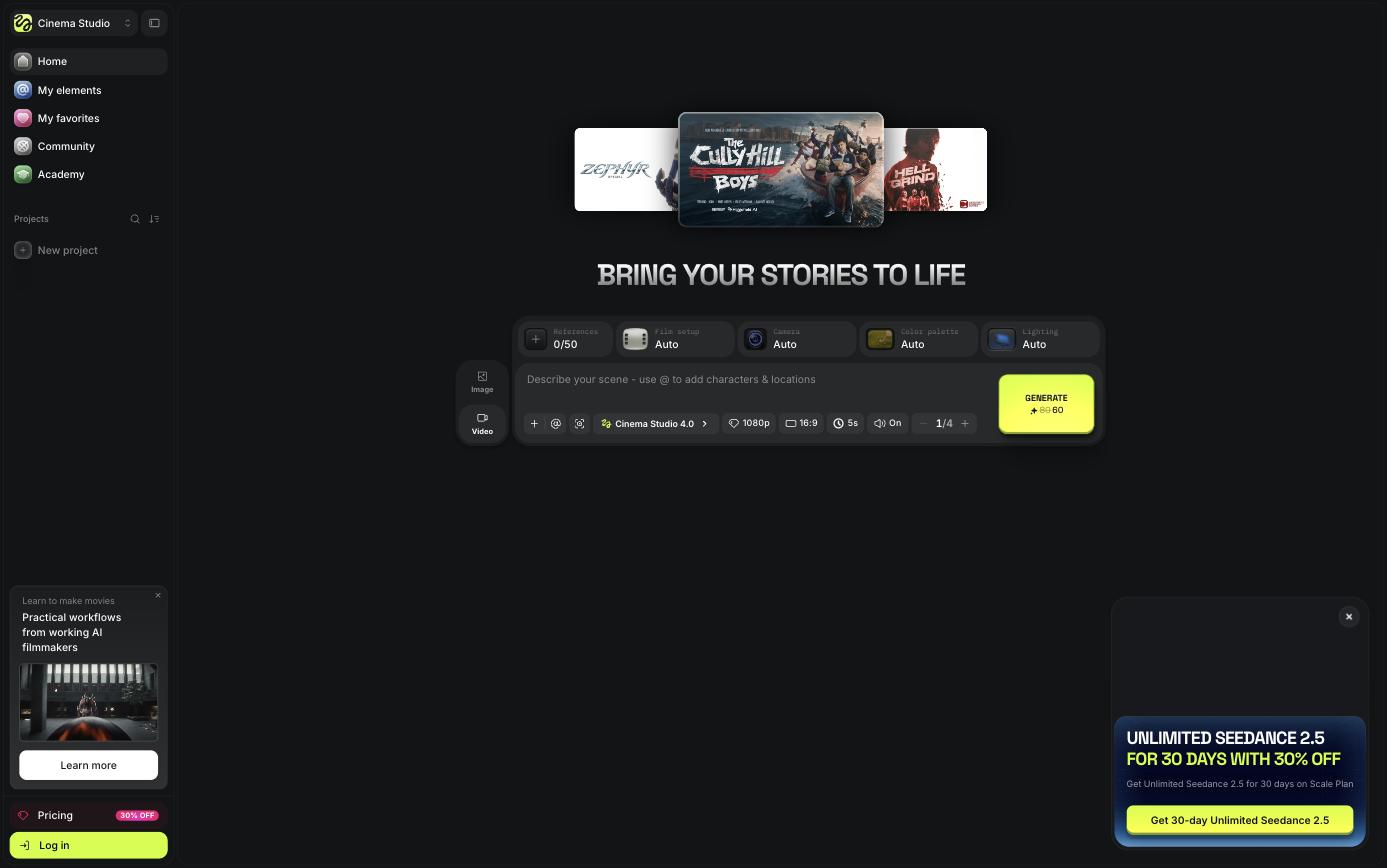Open the Academy section
This screenshot has width=1387, height=868.
point(88,174)
